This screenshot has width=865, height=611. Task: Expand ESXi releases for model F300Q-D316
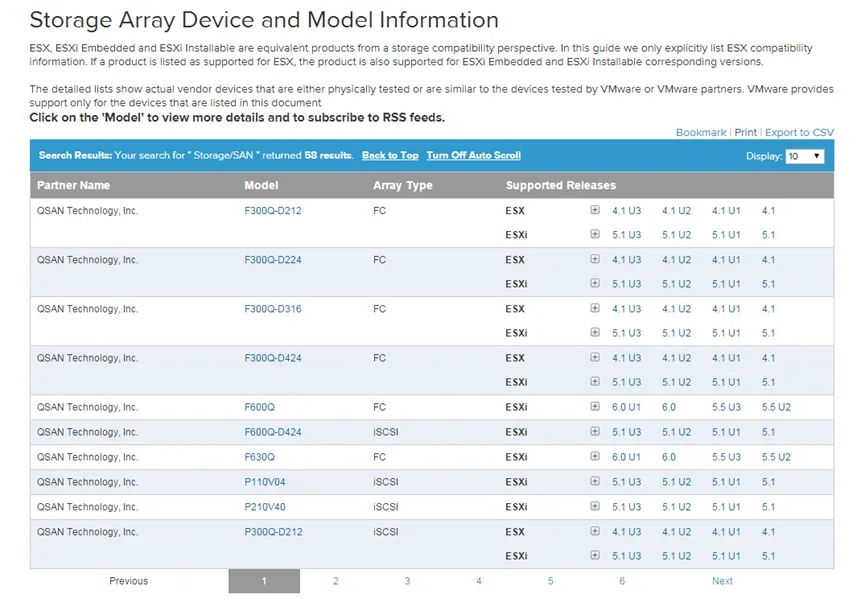[x=595, y=333]
